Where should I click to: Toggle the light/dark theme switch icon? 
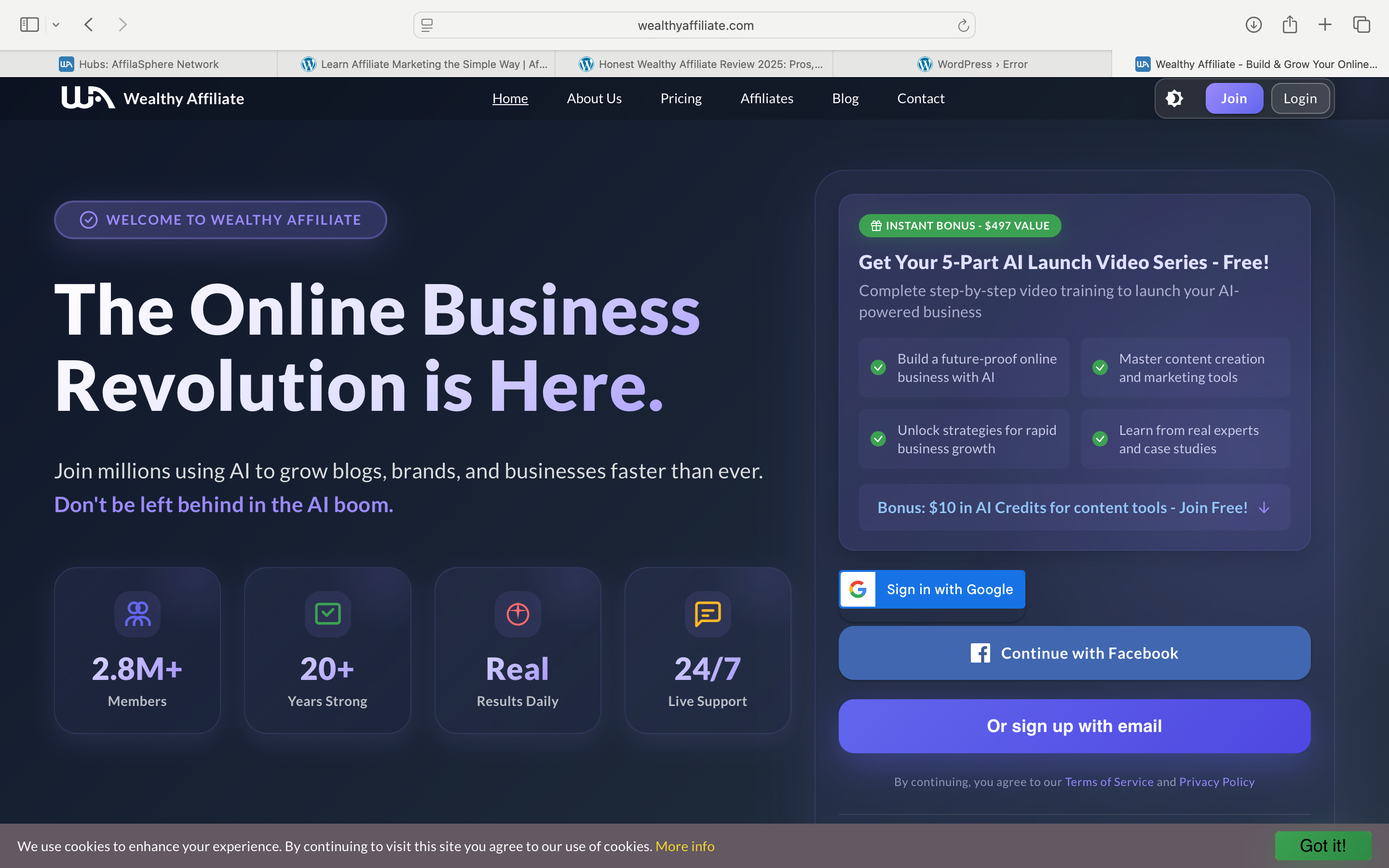coord(1174,98)
